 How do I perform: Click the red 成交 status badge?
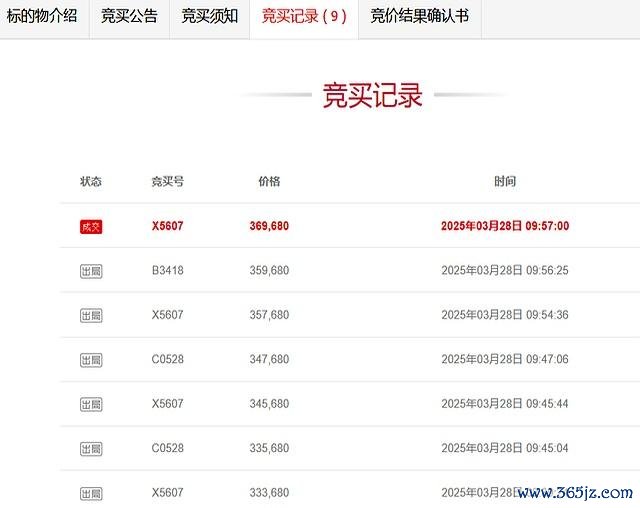pyautogui.click(x=91, y=226)
